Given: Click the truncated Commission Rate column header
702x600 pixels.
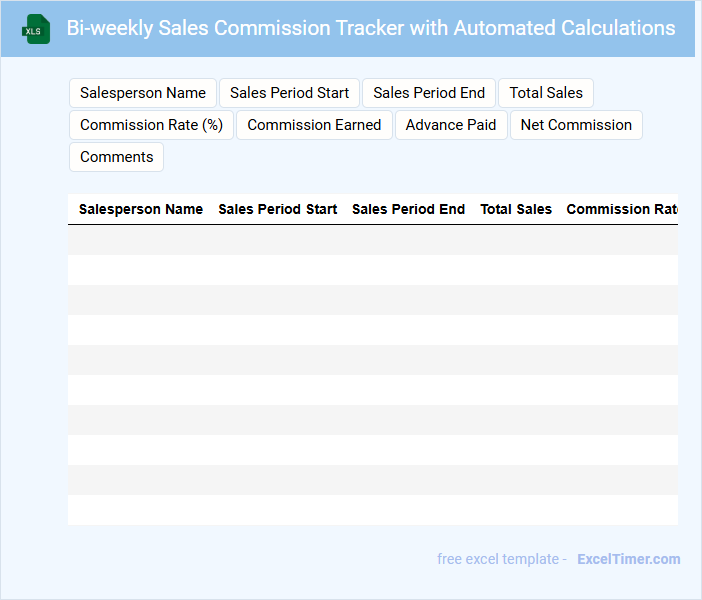Looking at the screenshot, I should coord(622,209).
